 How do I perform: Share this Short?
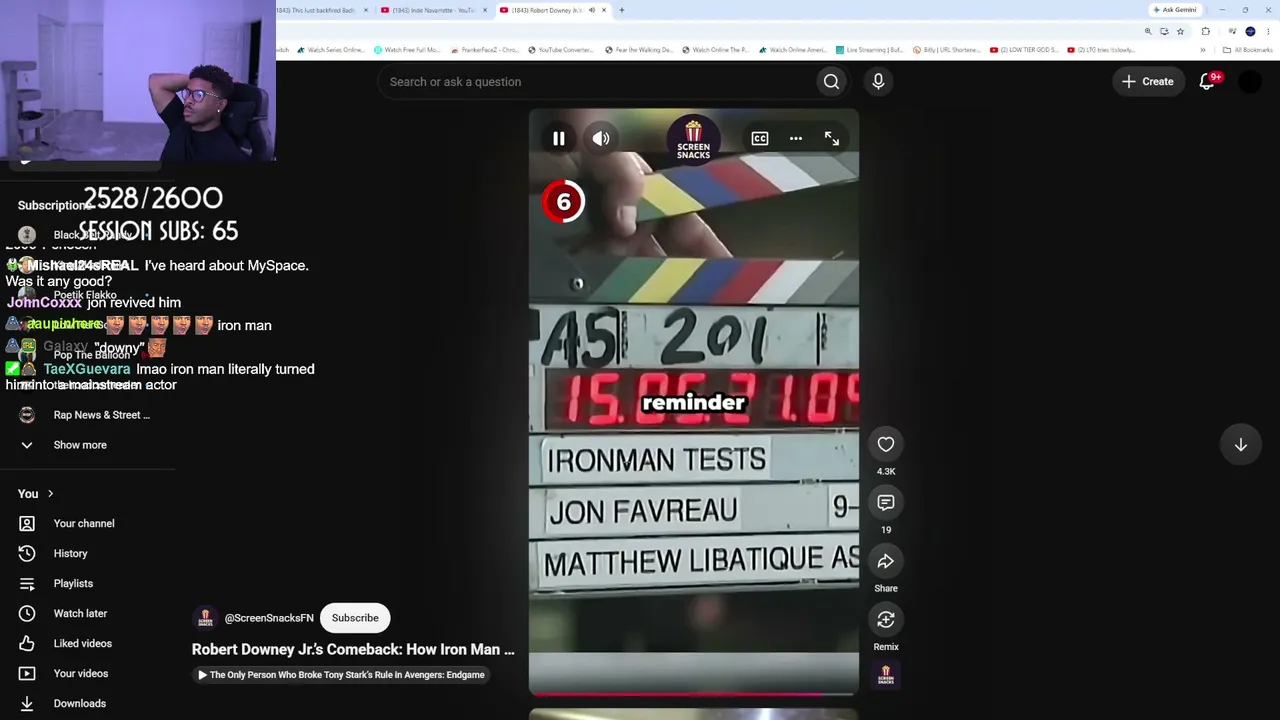tap(886, 561)
